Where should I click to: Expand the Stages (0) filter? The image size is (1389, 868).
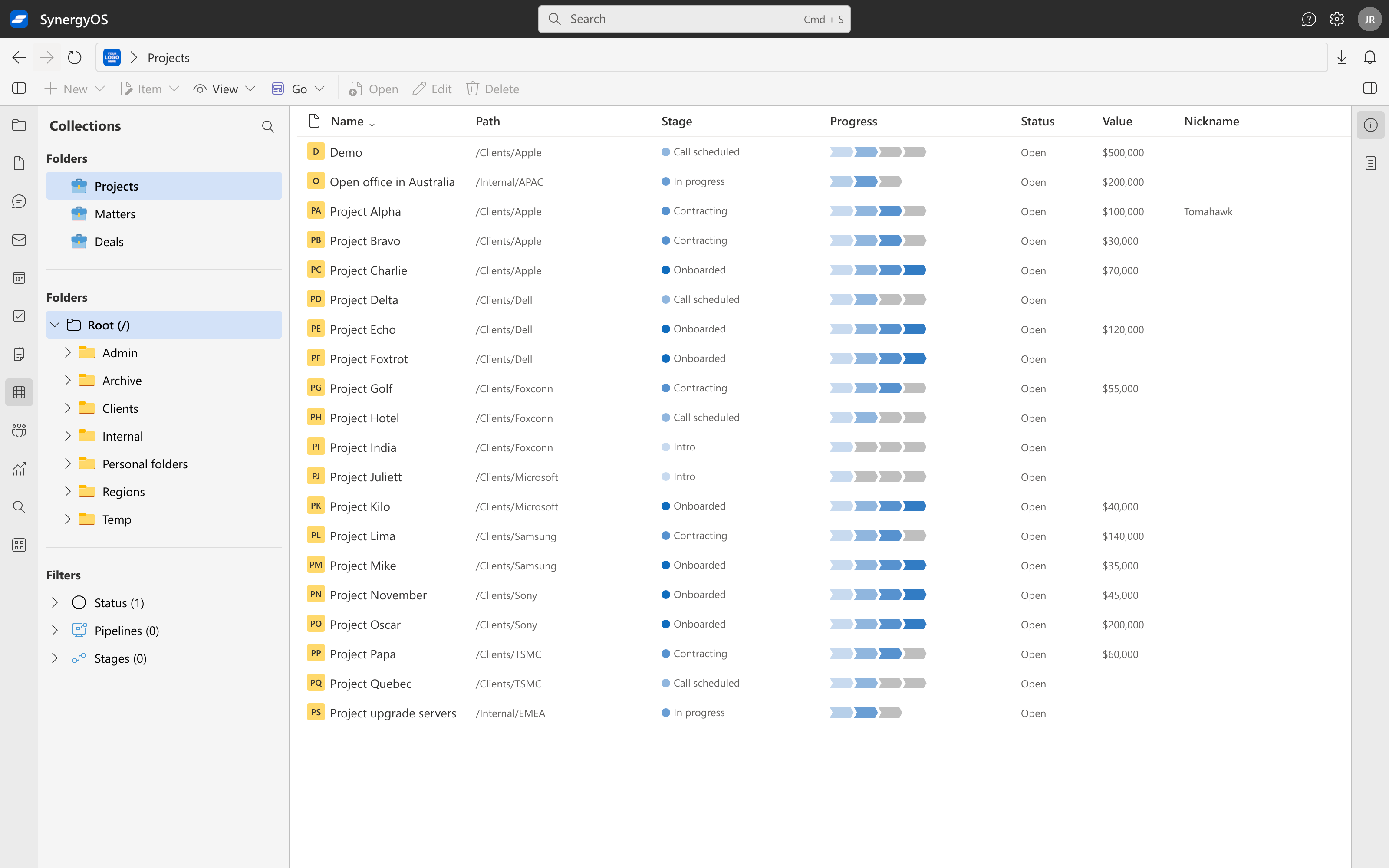tap(55, 658)
